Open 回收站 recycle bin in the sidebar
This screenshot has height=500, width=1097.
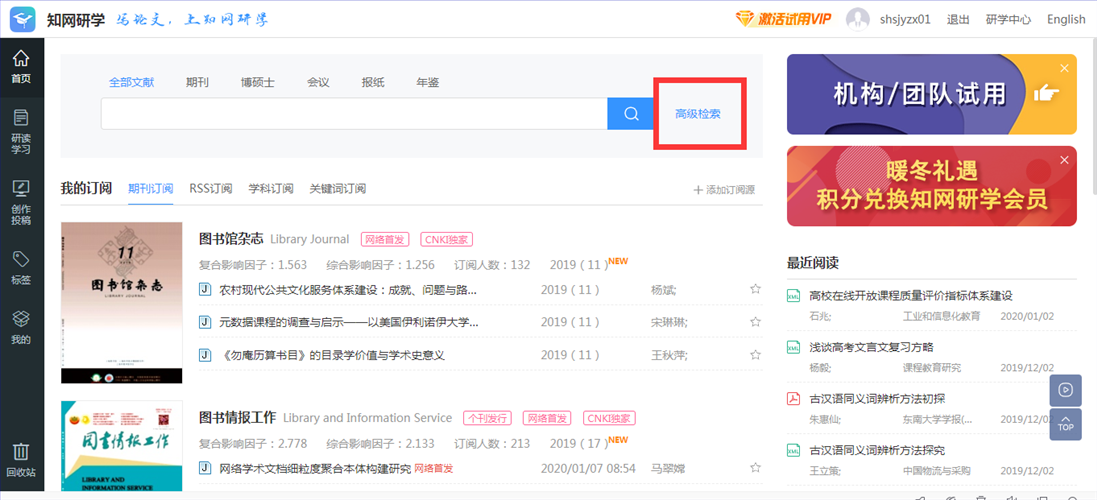[x=22, y=459]
